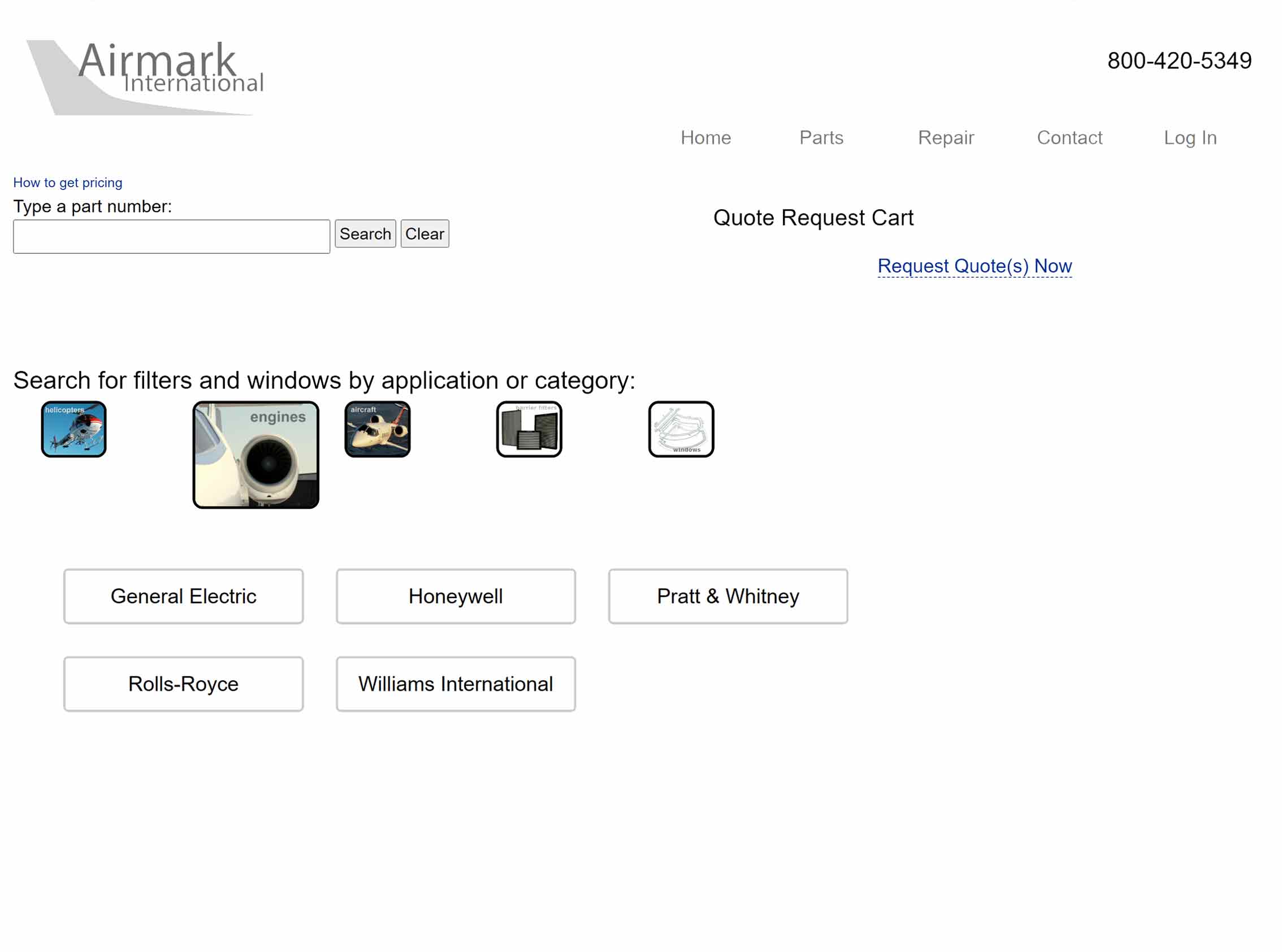Go to the Home menu item
Viewport: 1282px width, 952px height.
coord(705,138)
